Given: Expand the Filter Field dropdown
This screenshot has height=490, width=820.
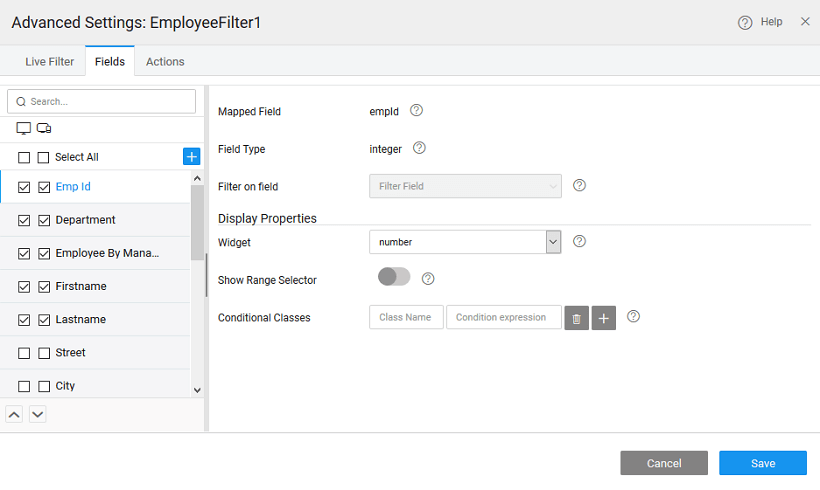Looking at the screenshot, I should click(x=464, y=186).
